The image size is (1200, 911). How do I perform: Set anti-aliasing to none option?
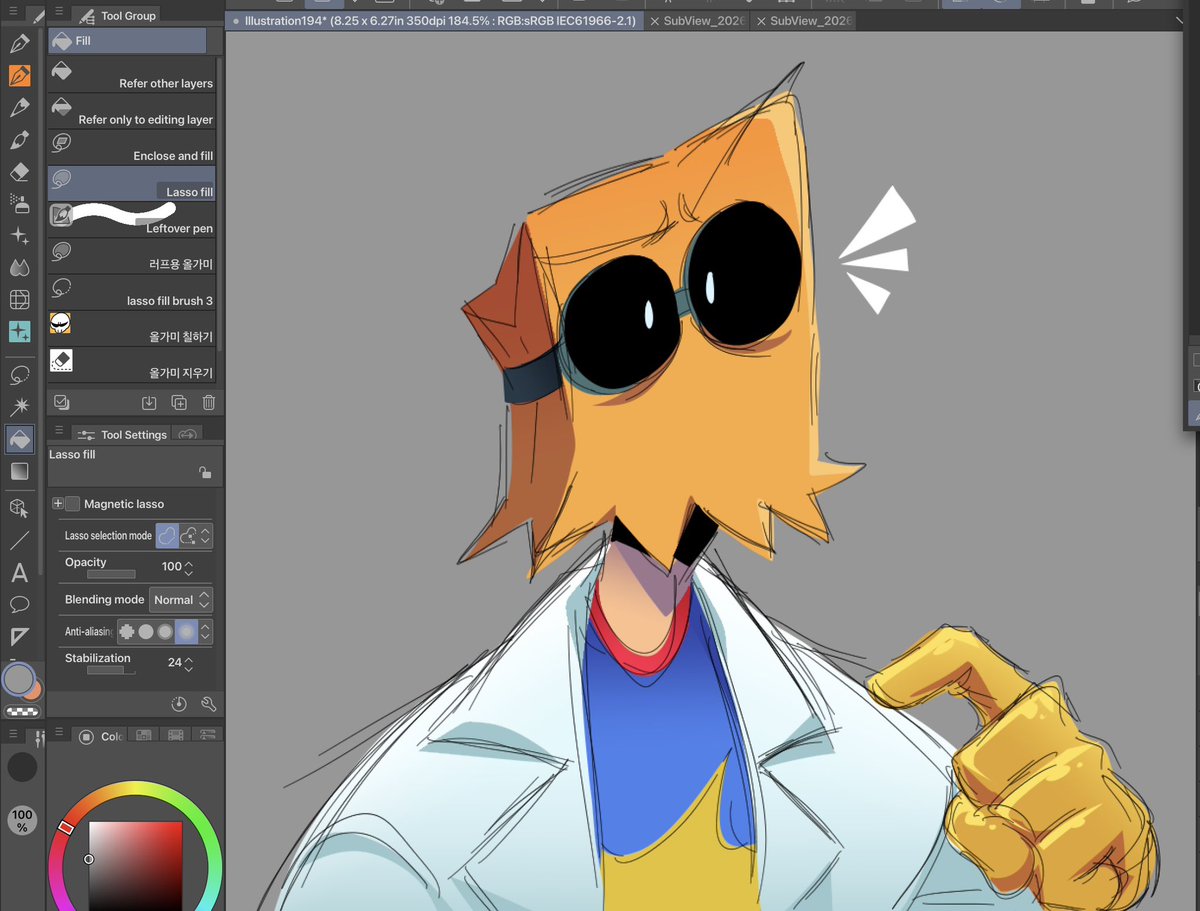click(x=126, y=632)
